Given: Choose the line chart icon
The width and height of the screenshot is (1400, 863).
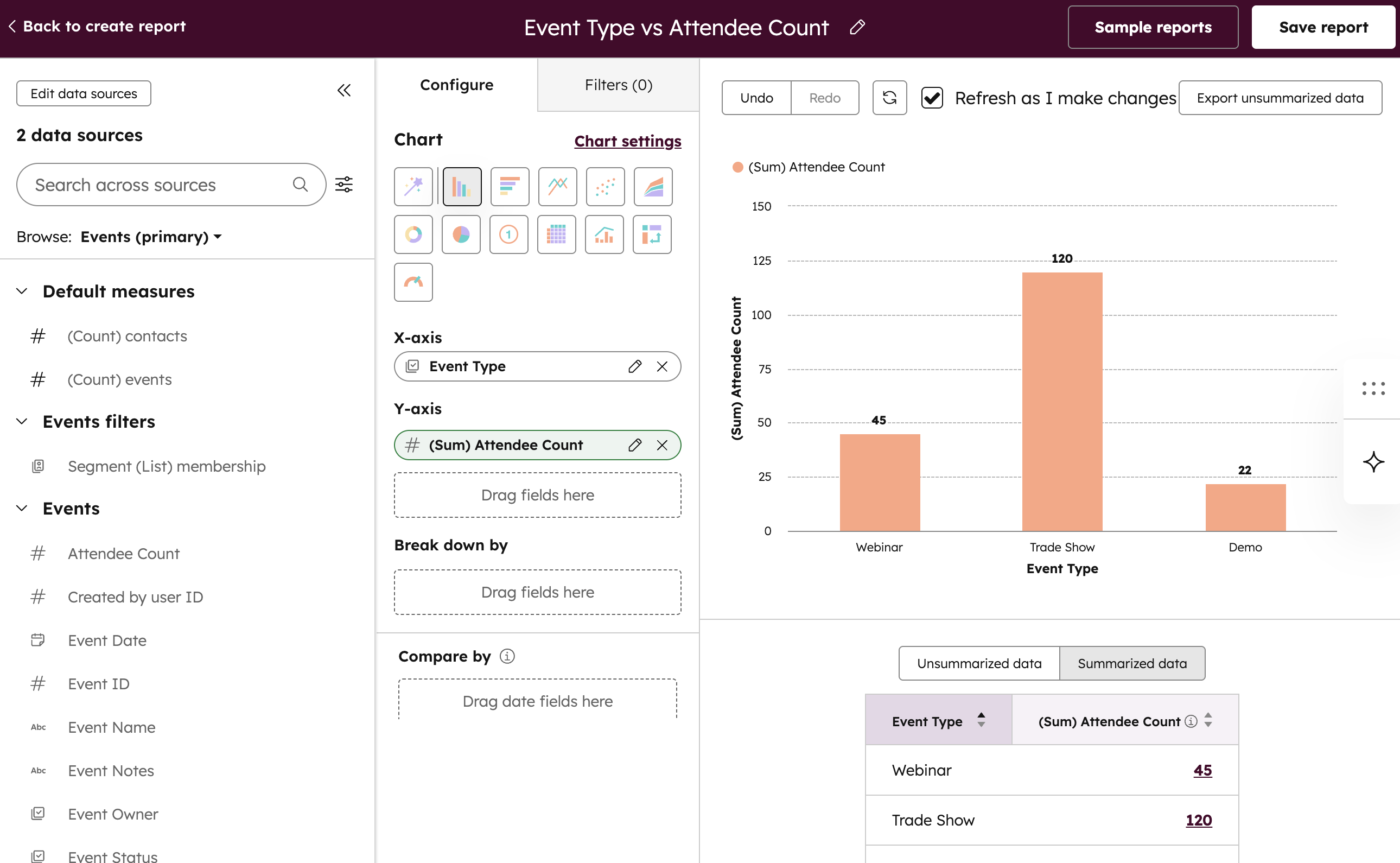Looking at the screenshot, I should 557,187.
